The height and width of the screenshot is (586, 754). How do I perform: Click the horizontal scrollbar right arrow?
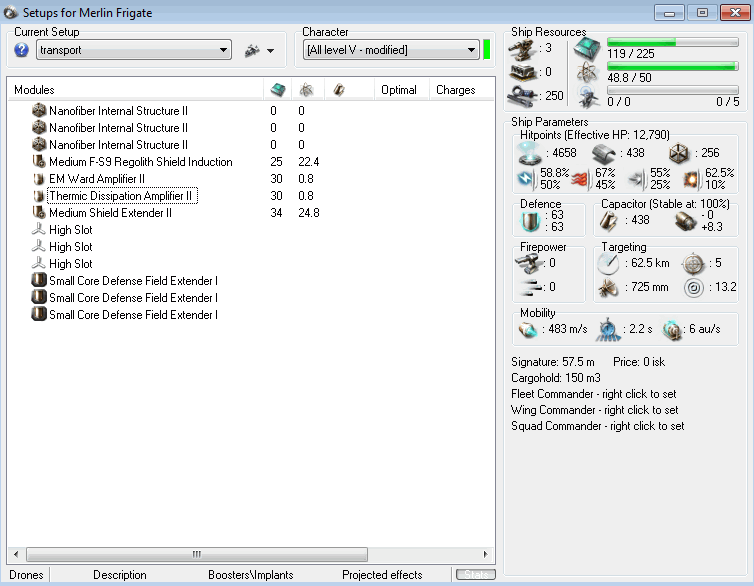pos(486,554)
